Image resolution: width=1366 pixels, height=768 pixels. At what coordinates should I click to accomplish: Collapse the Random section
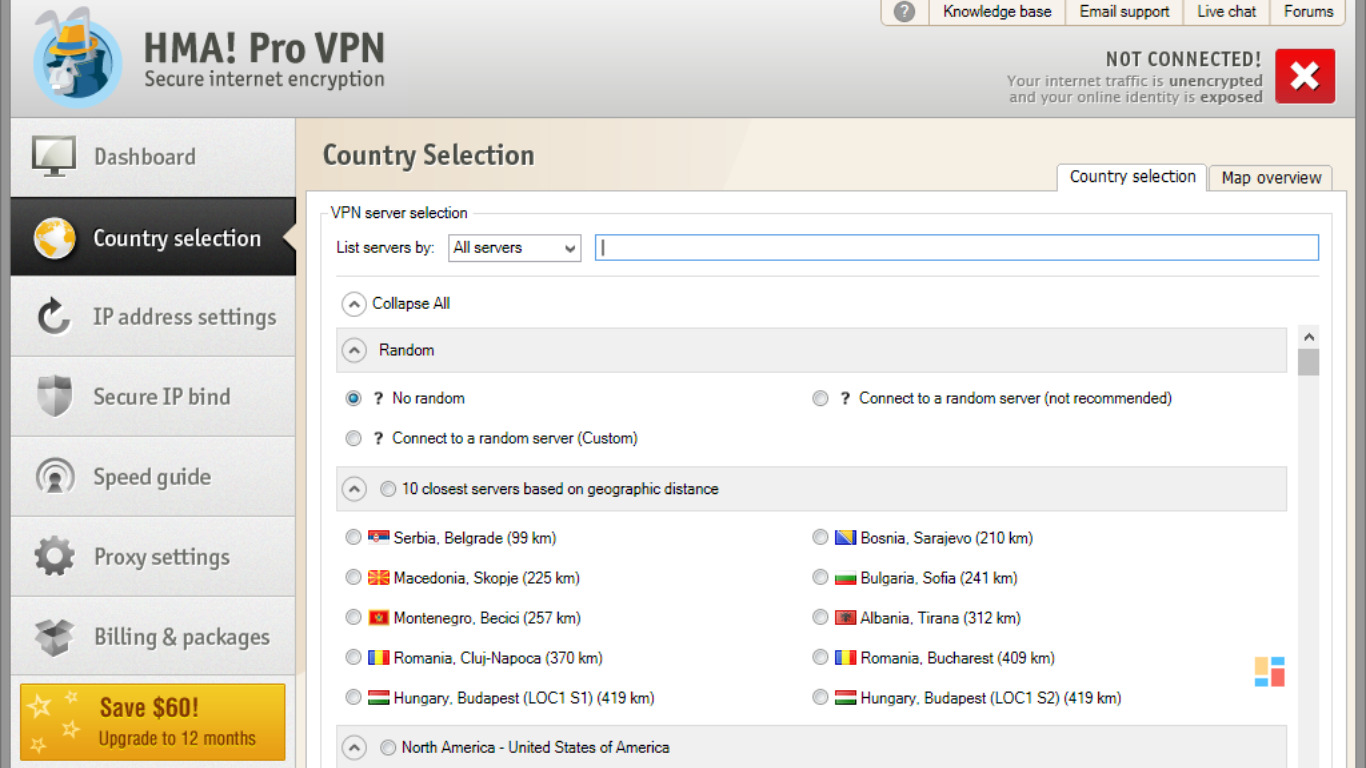[354, 351]
